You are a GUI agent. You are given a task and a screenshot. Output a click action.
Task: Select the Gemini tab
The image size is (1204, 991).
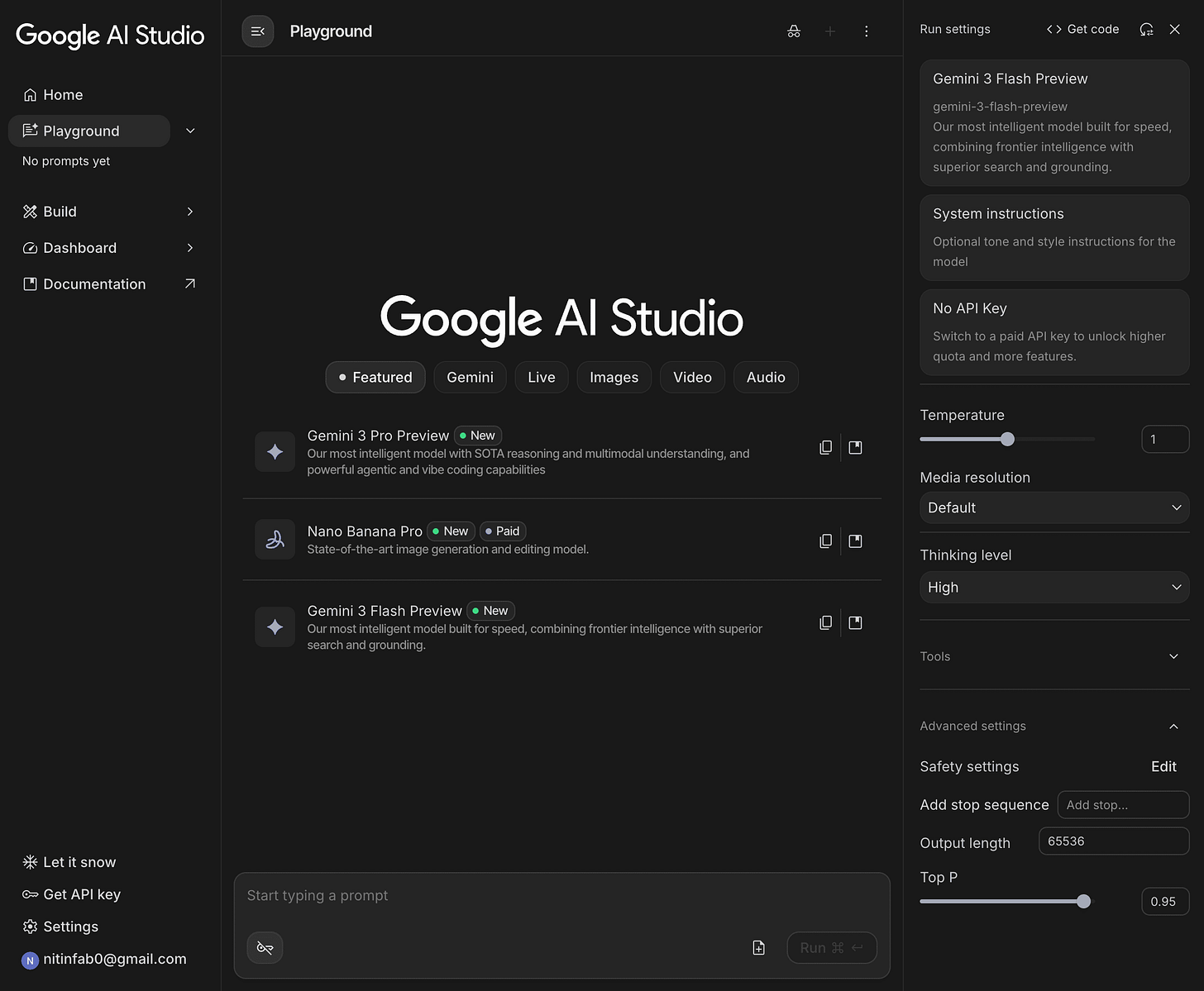coord(470,377)
